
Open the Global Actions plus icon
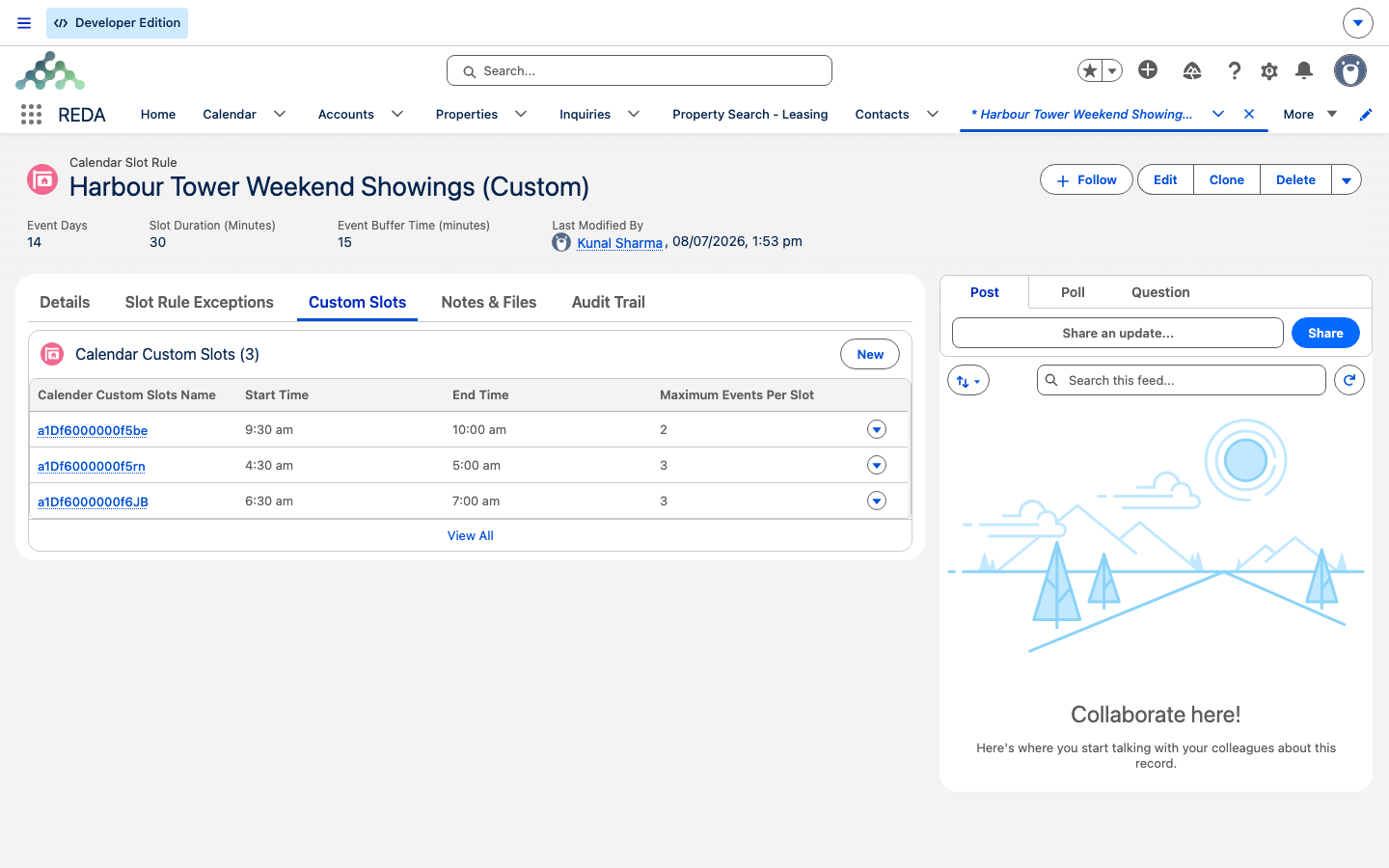1148,69
